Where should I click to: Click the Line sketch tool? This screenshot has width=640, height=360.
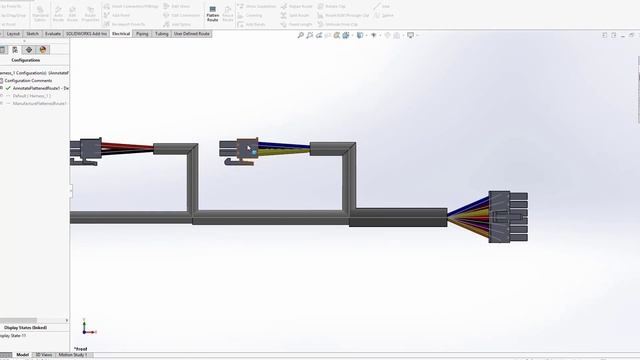click(382, 6)
